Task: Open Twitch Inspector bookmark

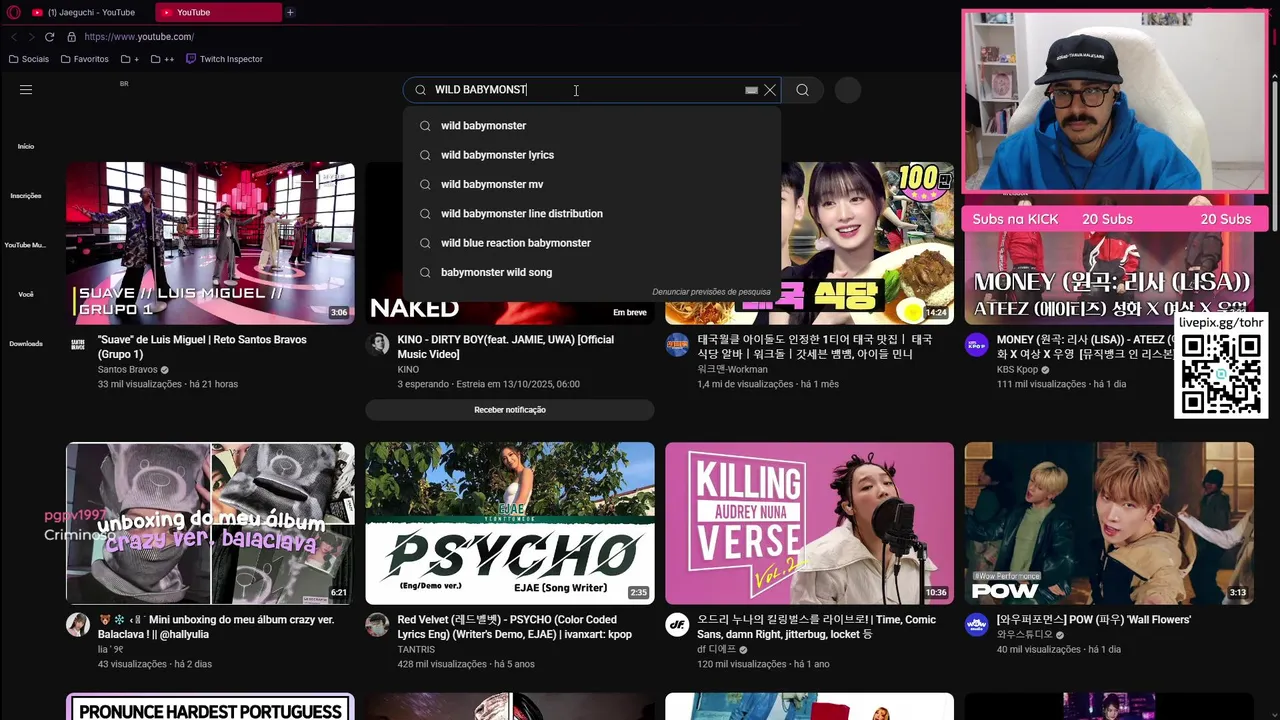Action: pos(224,59)
